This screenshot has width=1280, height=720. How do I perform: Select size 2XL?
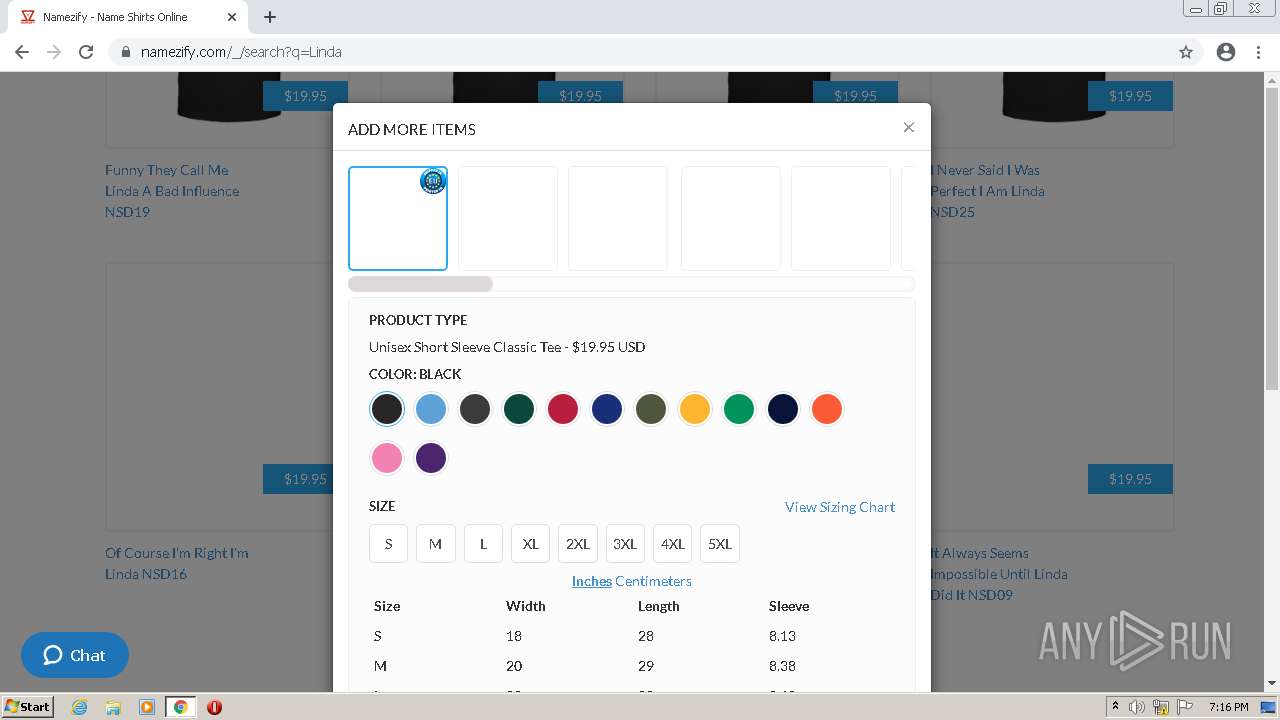578,544
